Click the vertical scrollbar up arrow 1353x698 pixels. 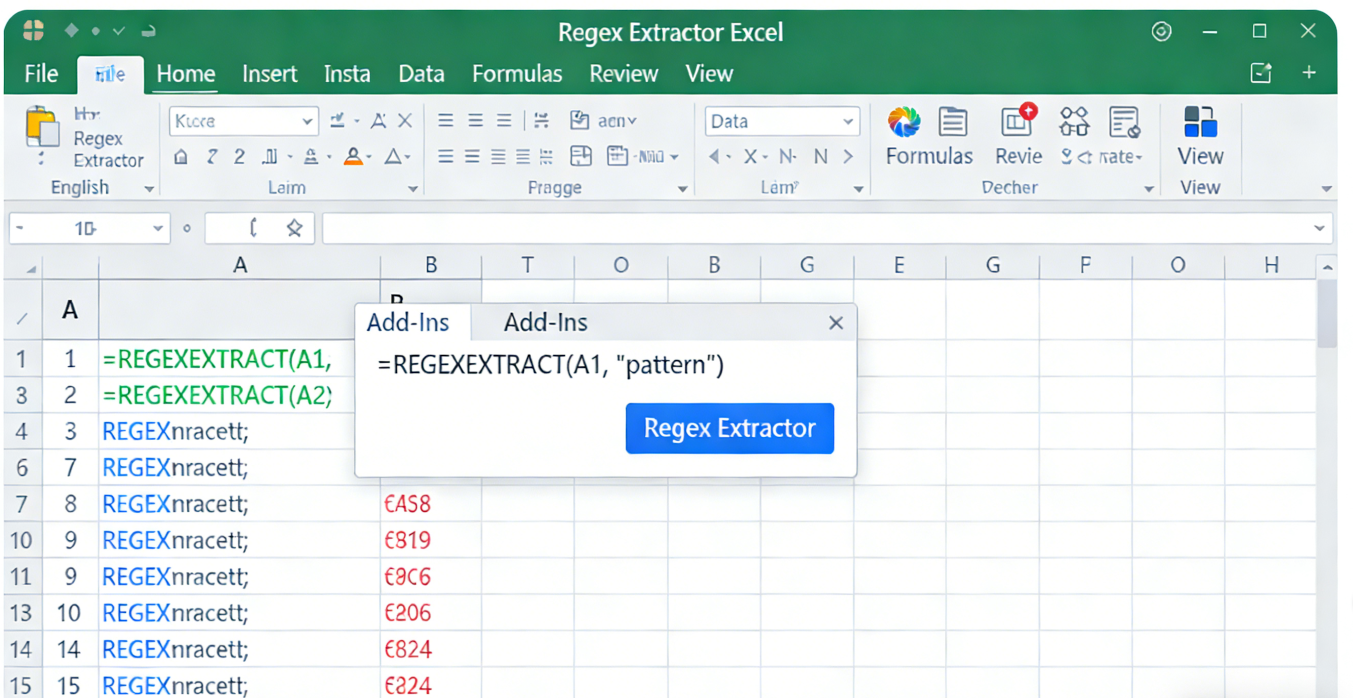(x=1327, y=268)
